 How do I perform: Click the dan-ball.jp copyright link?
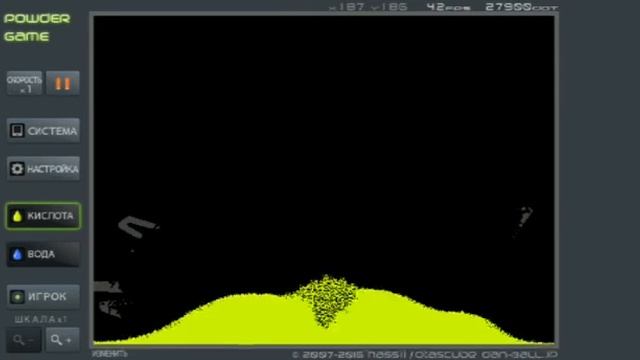point(425,355)
